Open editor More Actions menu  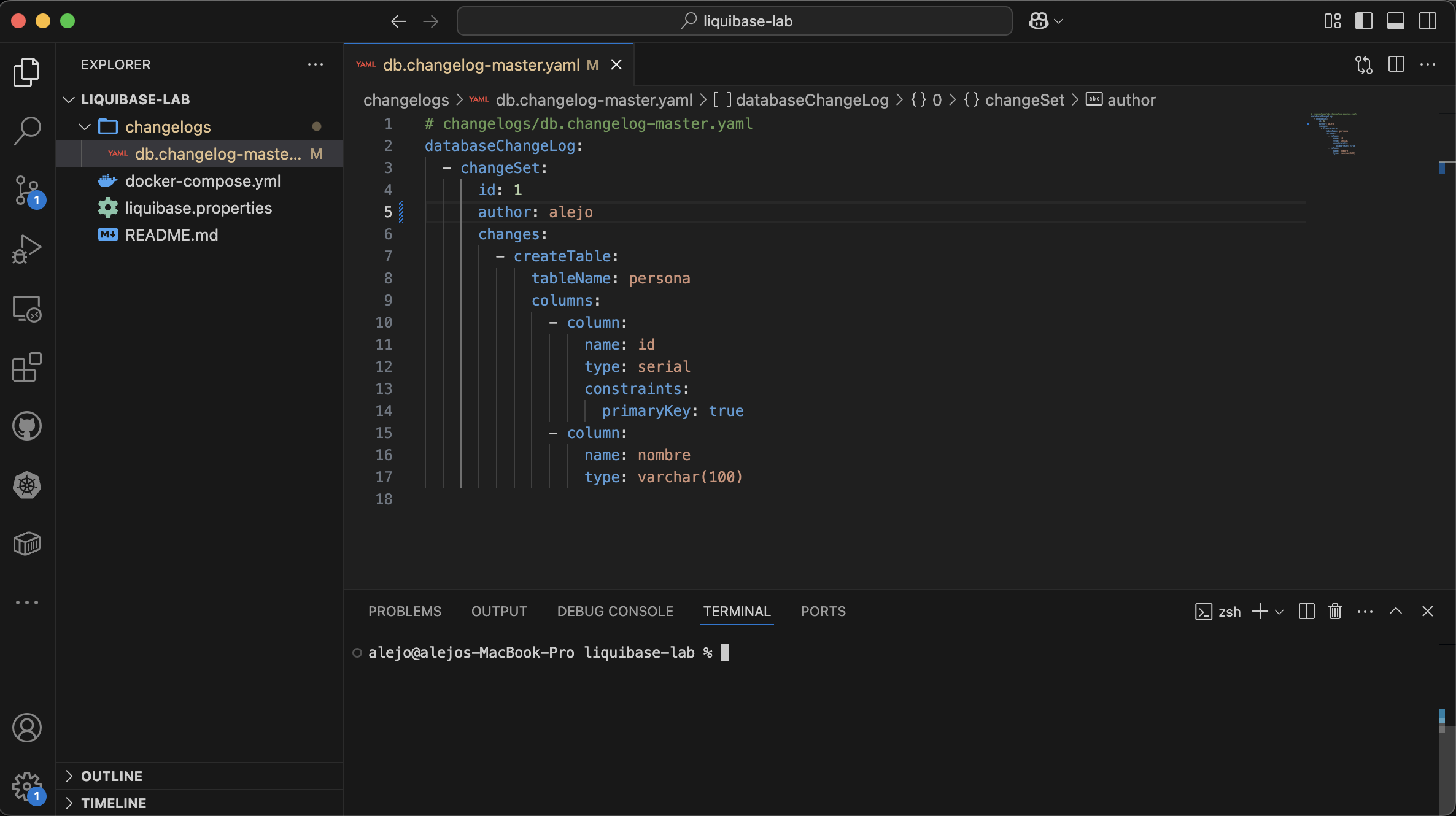[x=1428, y=64]
